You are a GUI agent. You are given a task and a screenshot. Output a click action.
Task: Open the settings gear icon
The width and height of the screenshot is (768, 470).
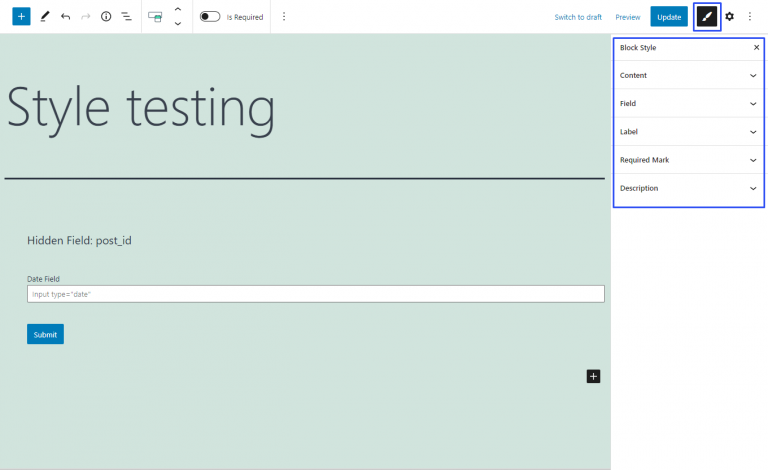[x=730, y=17]
